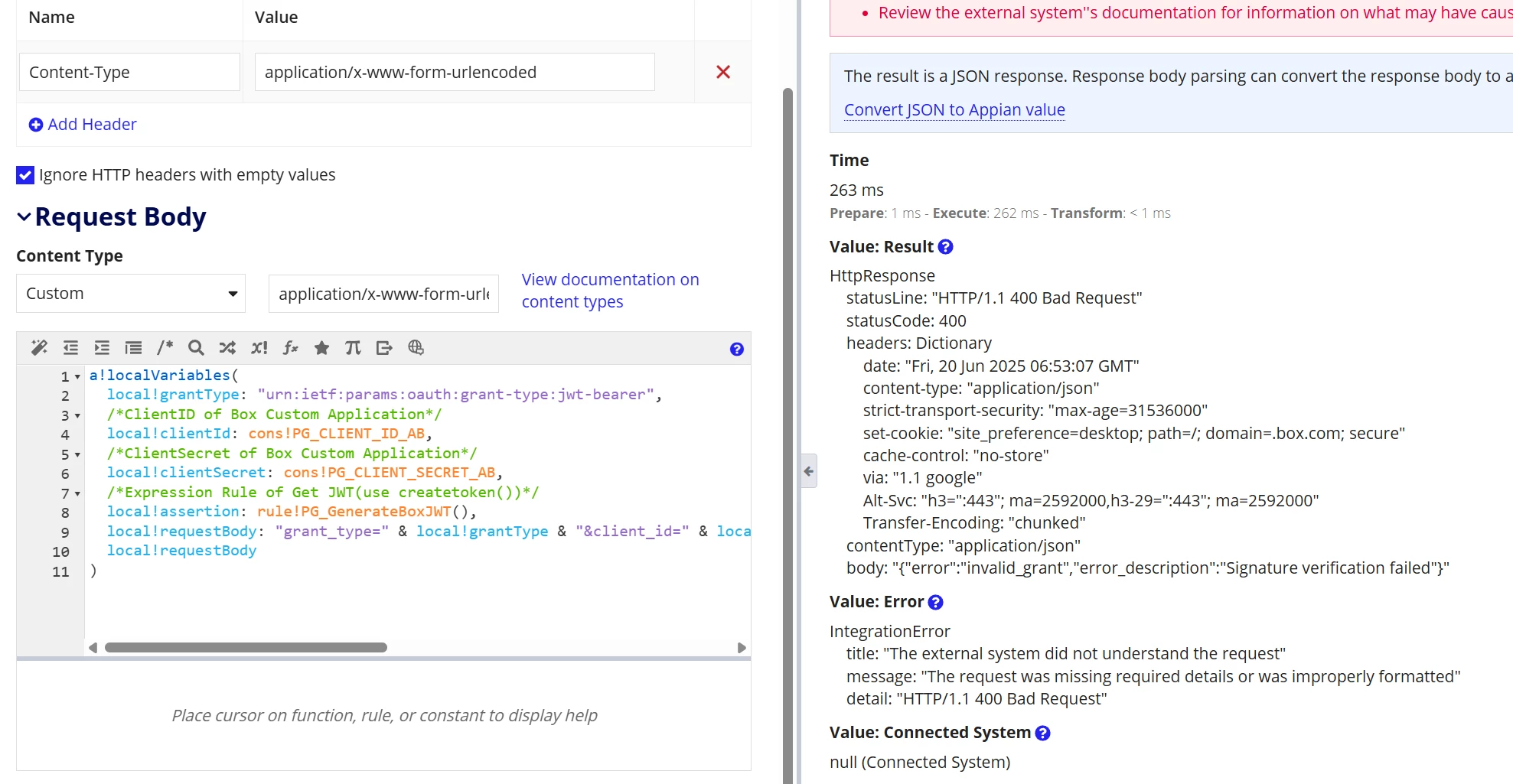Click the body invalid_grant error text
This screenshot has width=1513, height=784.
click(x=1148, y=568)
